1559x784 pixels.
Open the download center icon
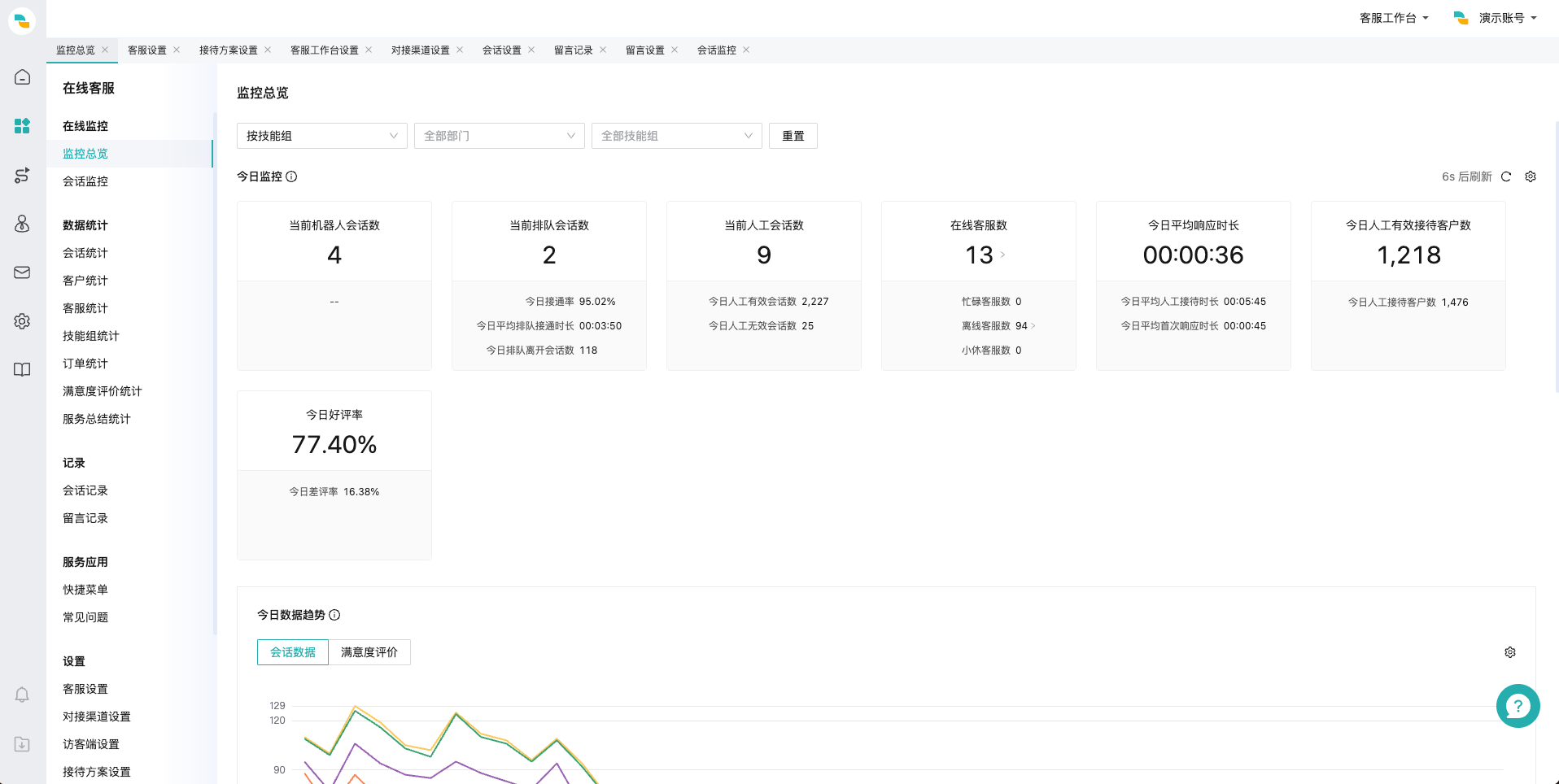tap(22, 744)
